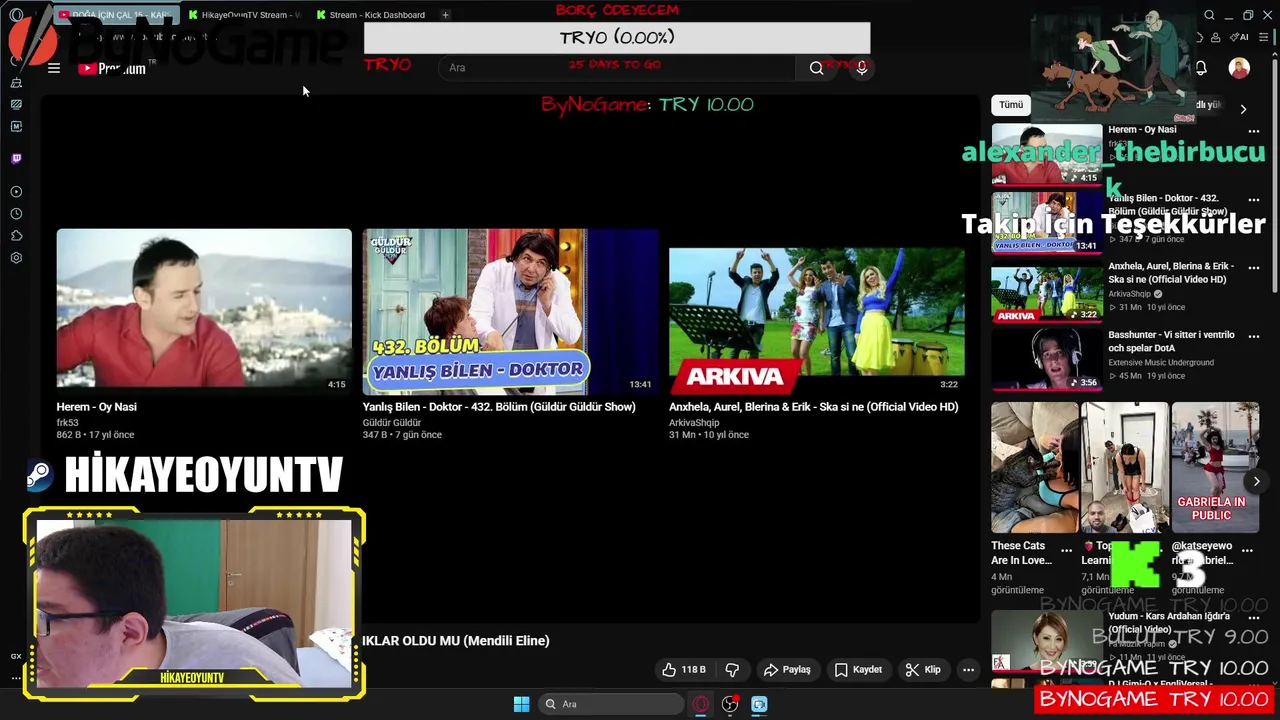Save the video with Kaydet

point(857,669)
